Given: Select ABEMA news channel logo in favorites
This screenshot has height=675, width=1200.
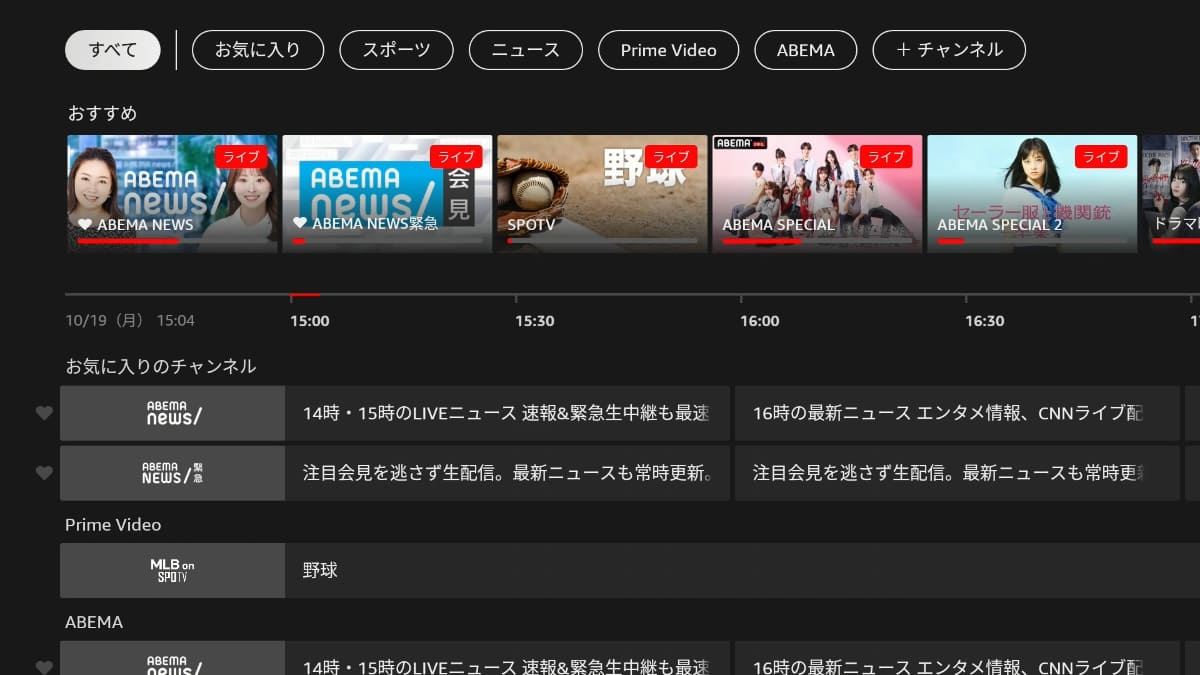Looking at the screenshot, I should point(172,413).
